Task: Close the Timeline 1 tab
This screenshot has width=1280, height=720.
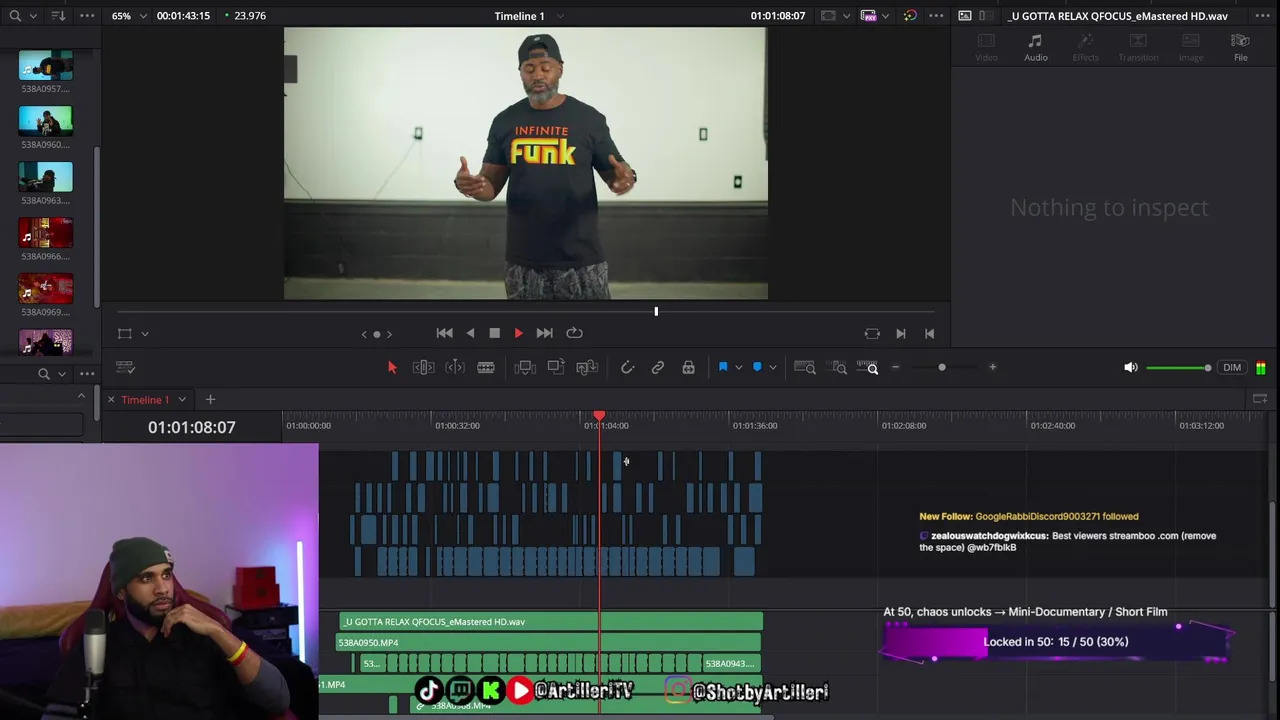Action: coord(111,400)
